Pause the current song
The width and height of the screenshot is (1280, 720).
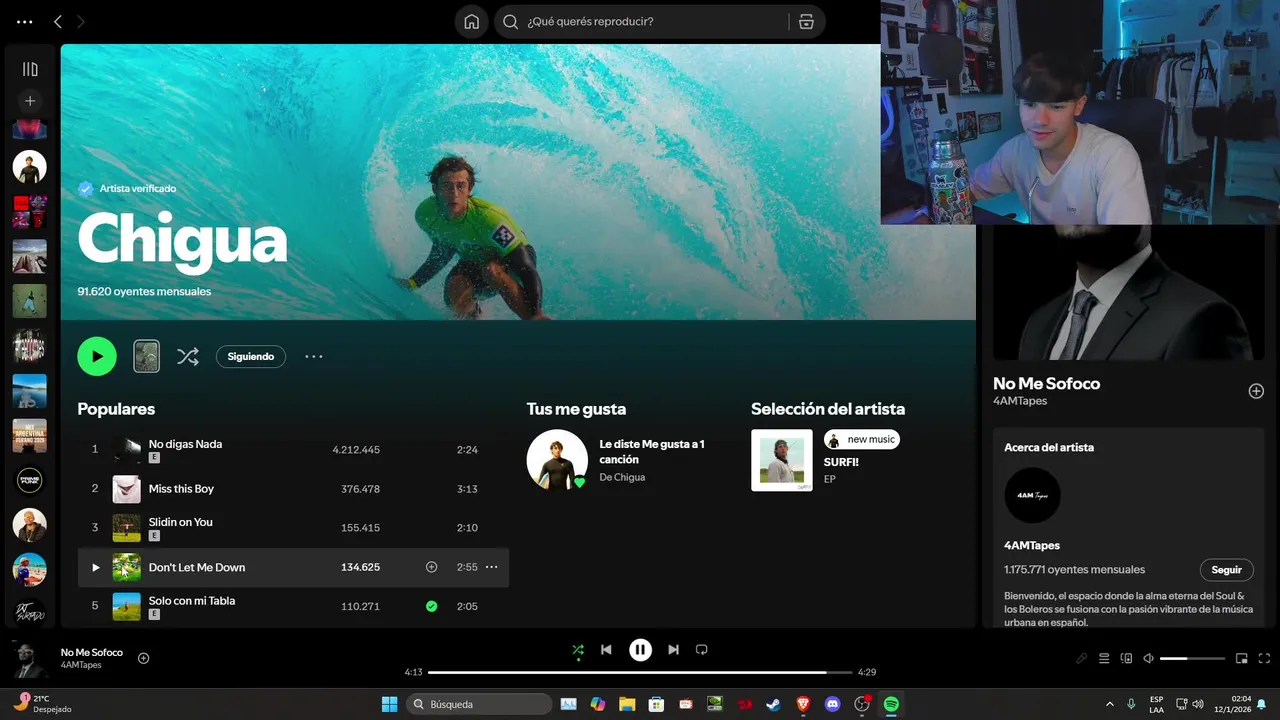pos(640,650)
